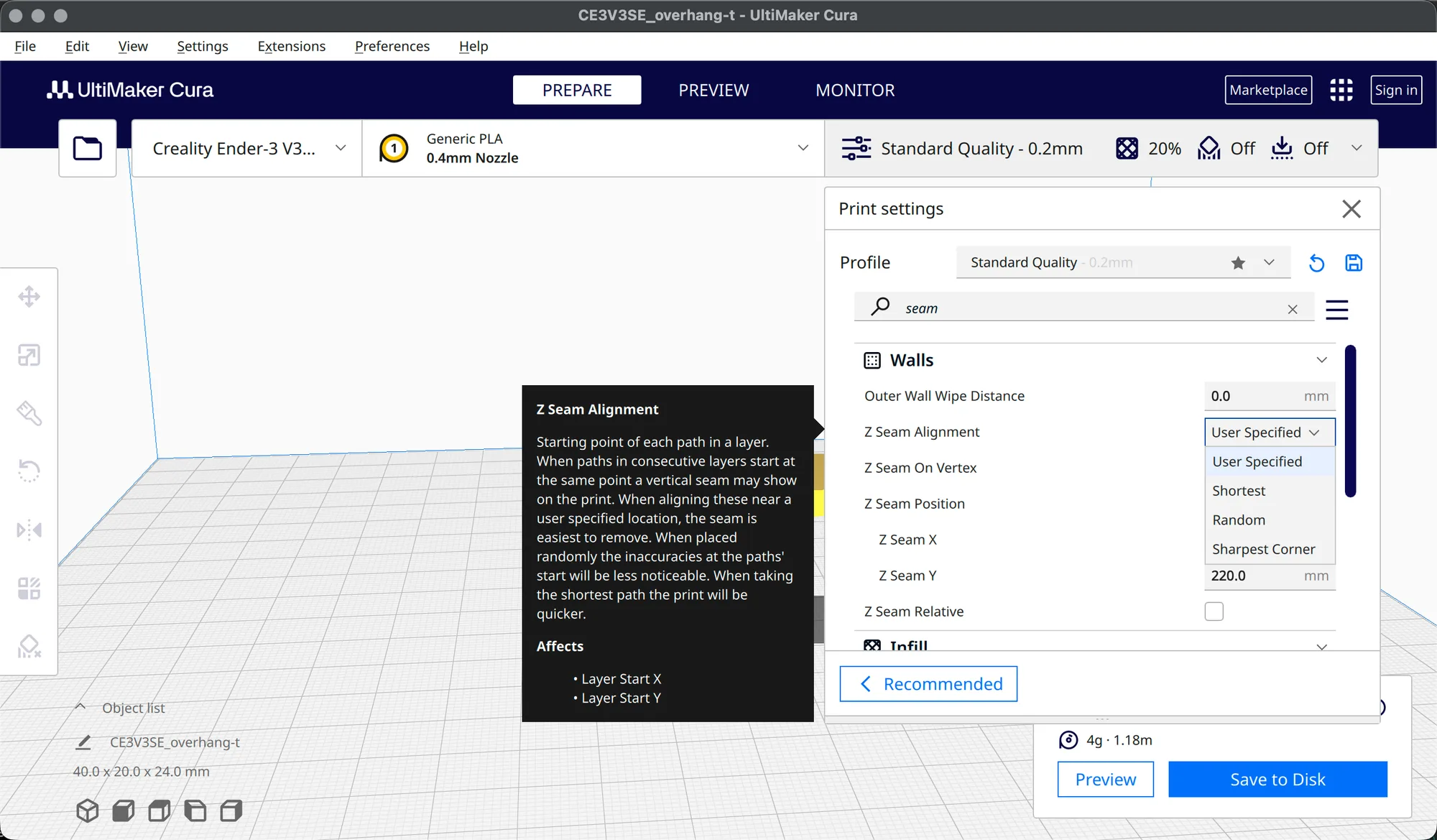This screenshot has width=1437, height=840.
Task: Select the Rotate tool
Action: (29, 471)
